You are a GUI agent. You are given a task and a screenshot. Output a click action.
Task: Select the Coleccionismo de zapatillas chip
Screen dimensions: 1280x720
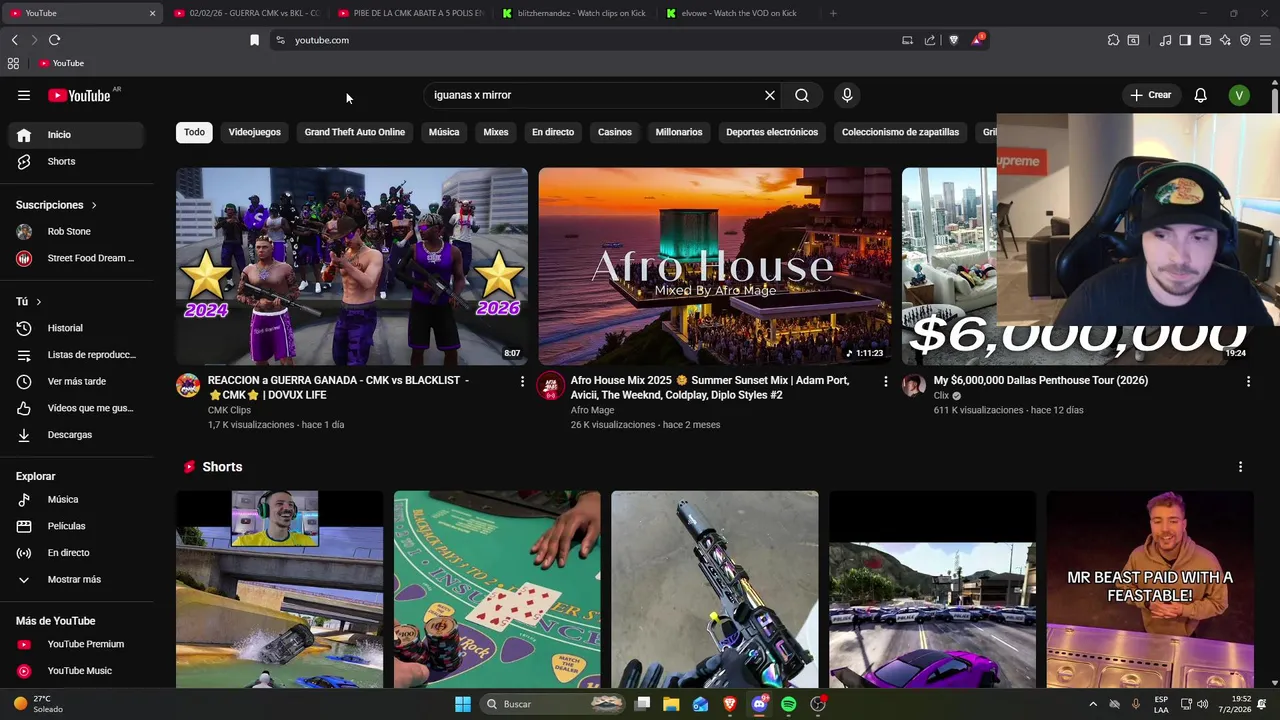coord(900,132)
